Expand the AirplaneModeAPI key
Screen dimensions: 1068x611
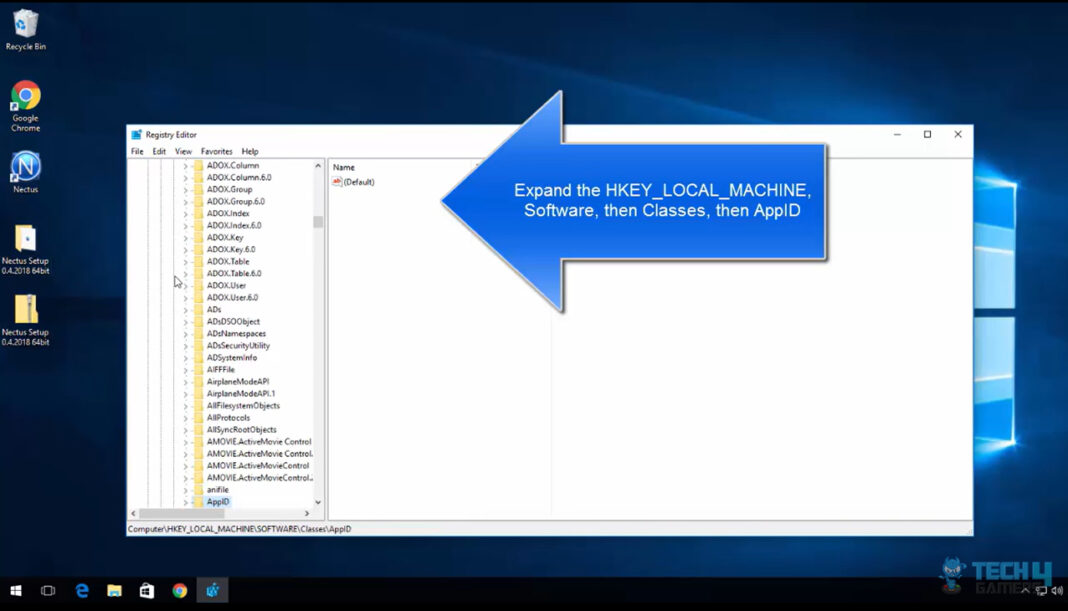tap(185, 382)
